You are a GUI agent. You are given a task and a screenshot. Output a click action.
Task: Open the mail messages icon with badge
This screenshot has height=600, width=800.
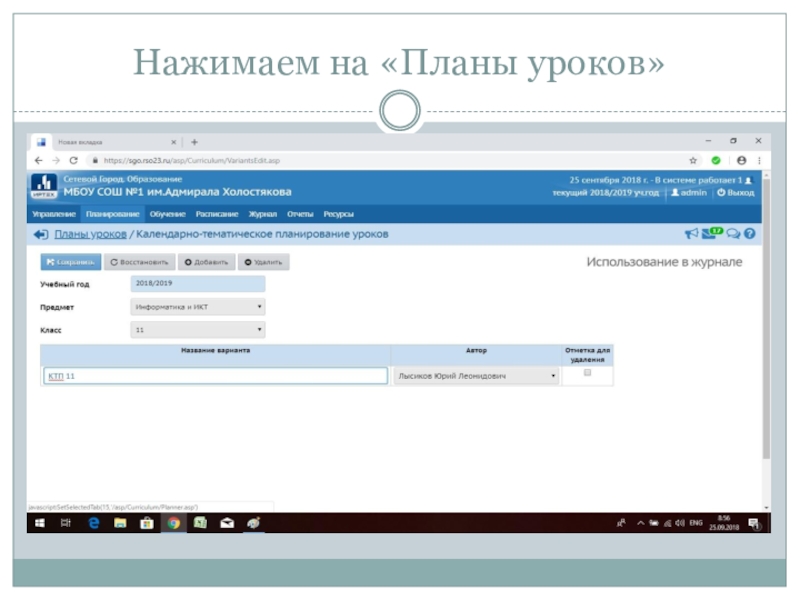pyautogui.click(x=712, y=234)
